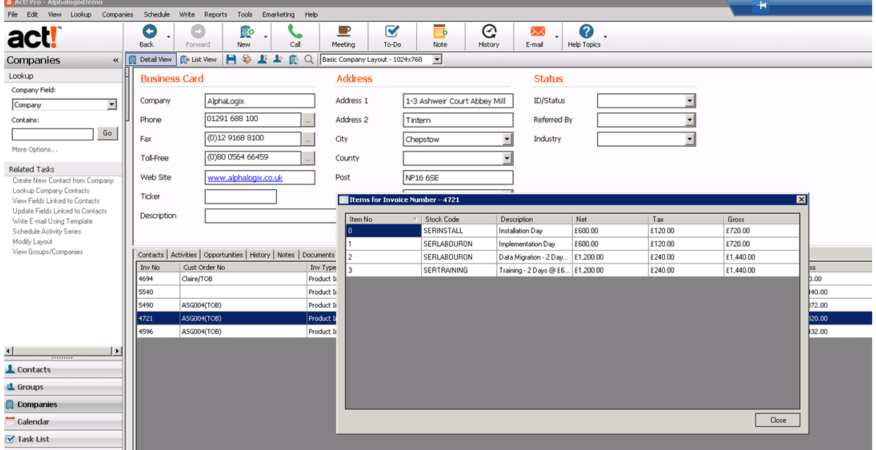Click Modify Layout task

coord(32,241)
